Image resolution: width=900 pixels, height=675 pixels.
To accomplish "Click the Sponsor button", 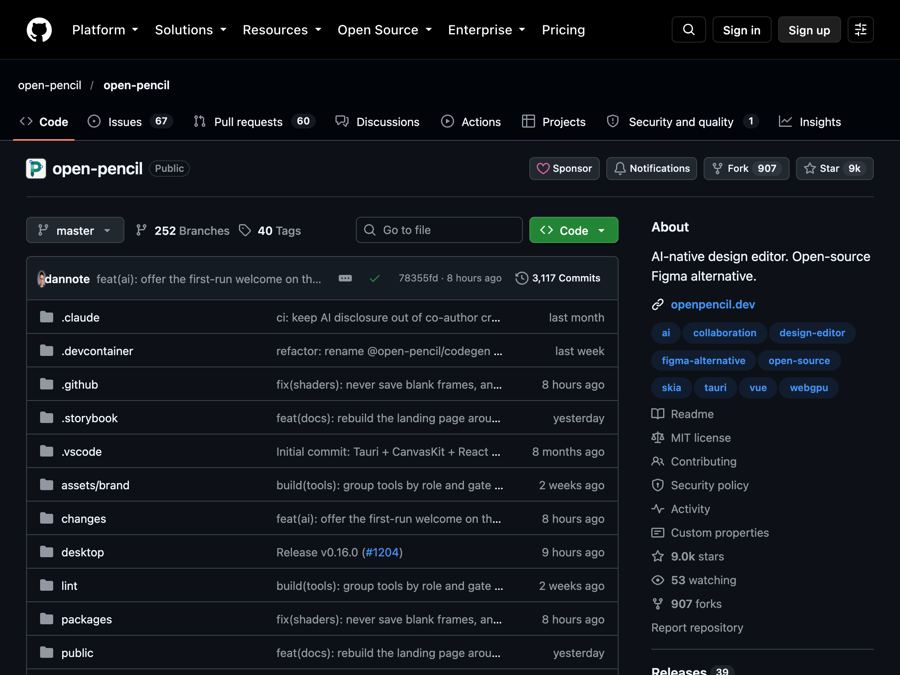I will coord(564,168).
